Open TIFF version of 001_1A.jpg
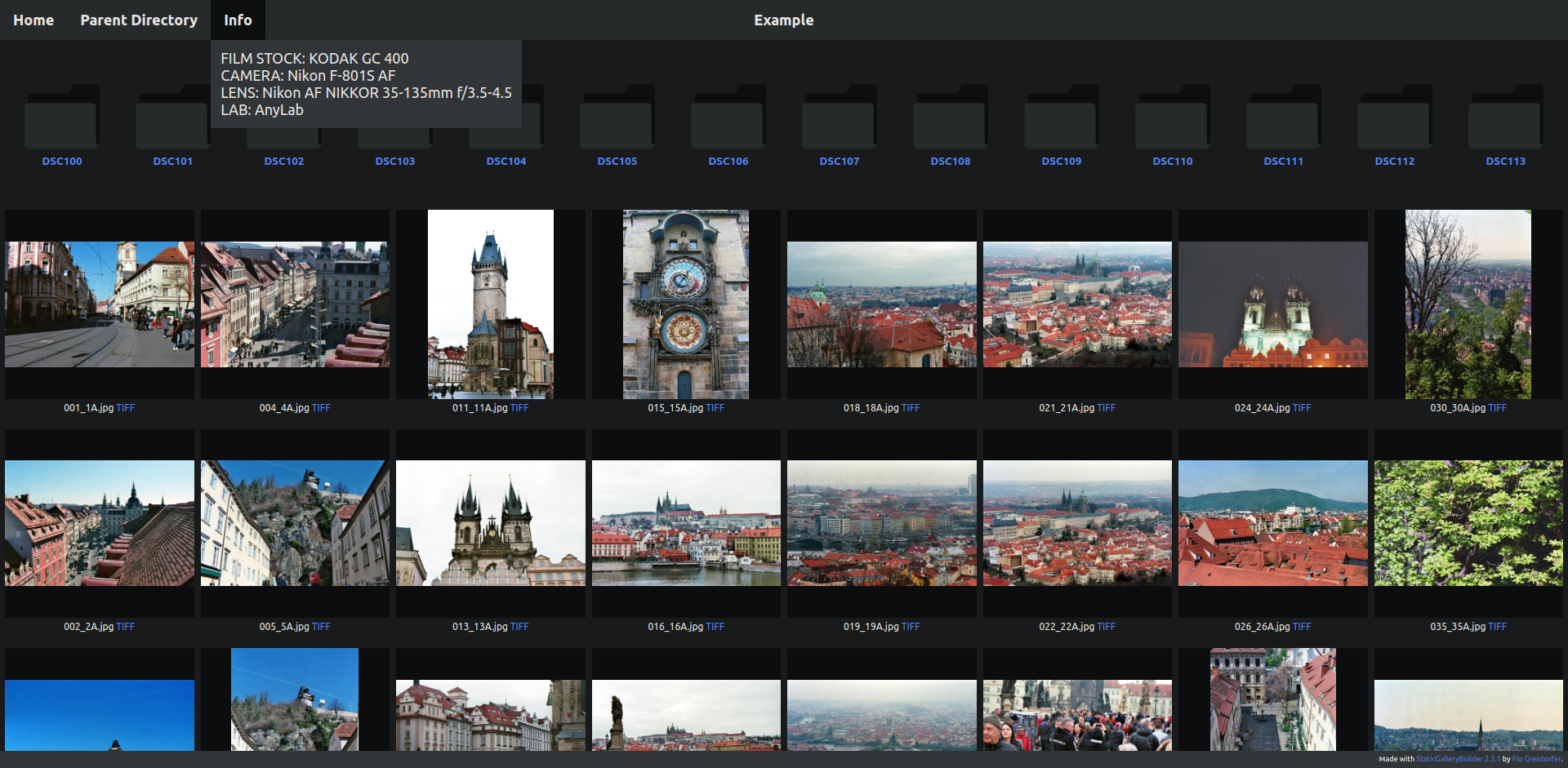The image size is (1568, 768). point(126,408)
